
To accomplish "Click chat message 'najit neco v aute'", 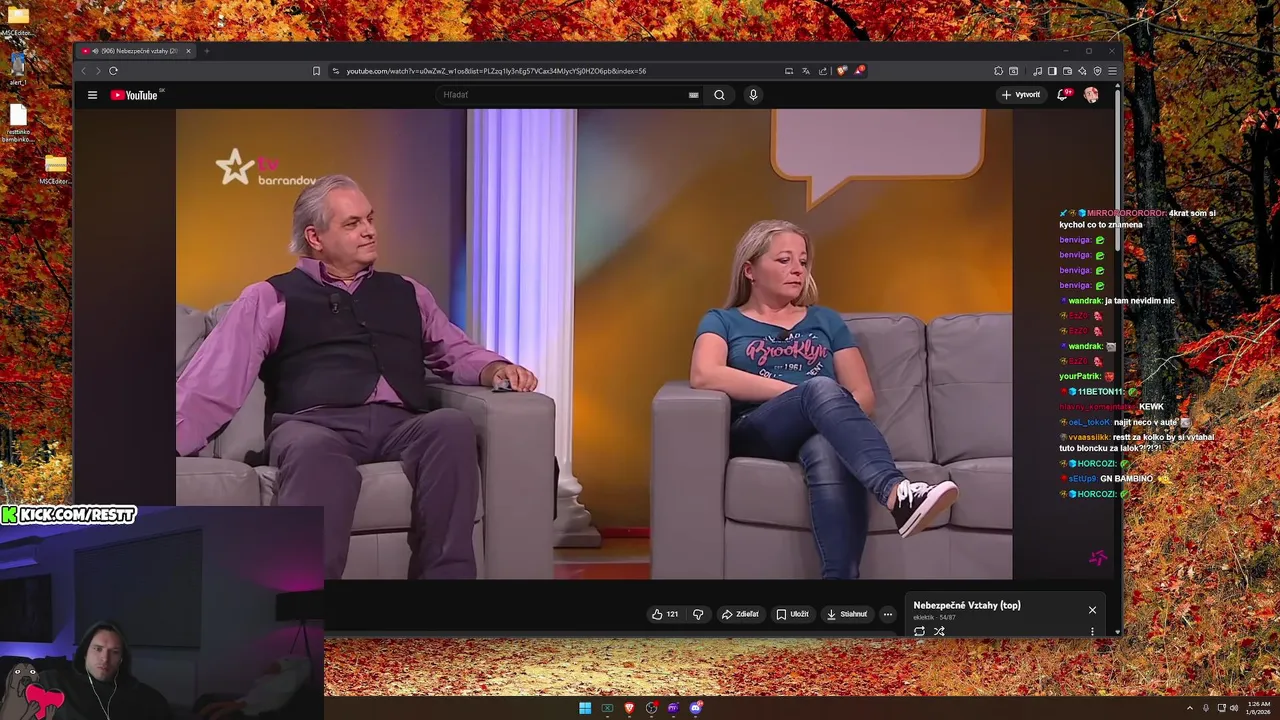I will point(1146,422).
